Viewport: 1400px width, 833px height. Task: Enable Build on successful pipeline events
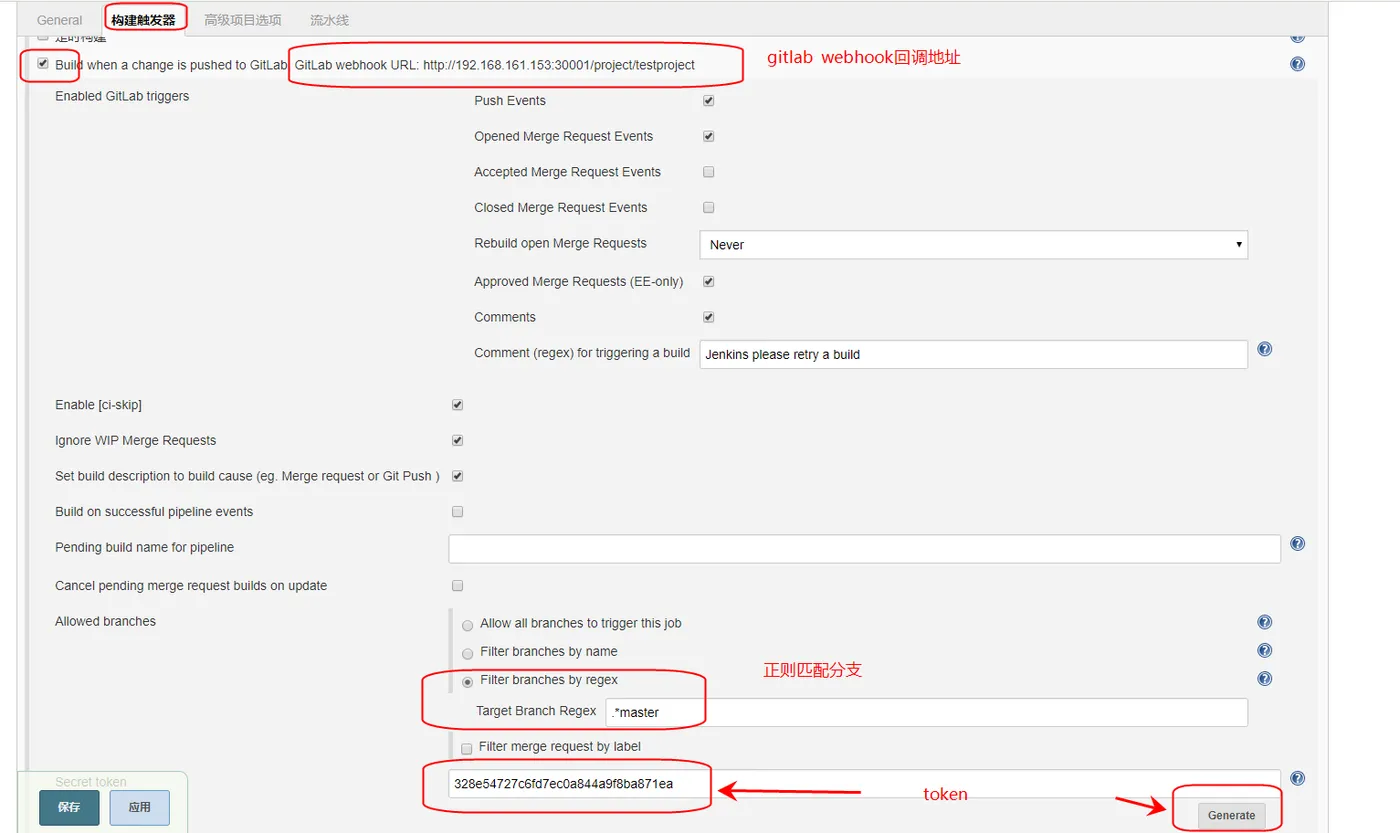458,512
